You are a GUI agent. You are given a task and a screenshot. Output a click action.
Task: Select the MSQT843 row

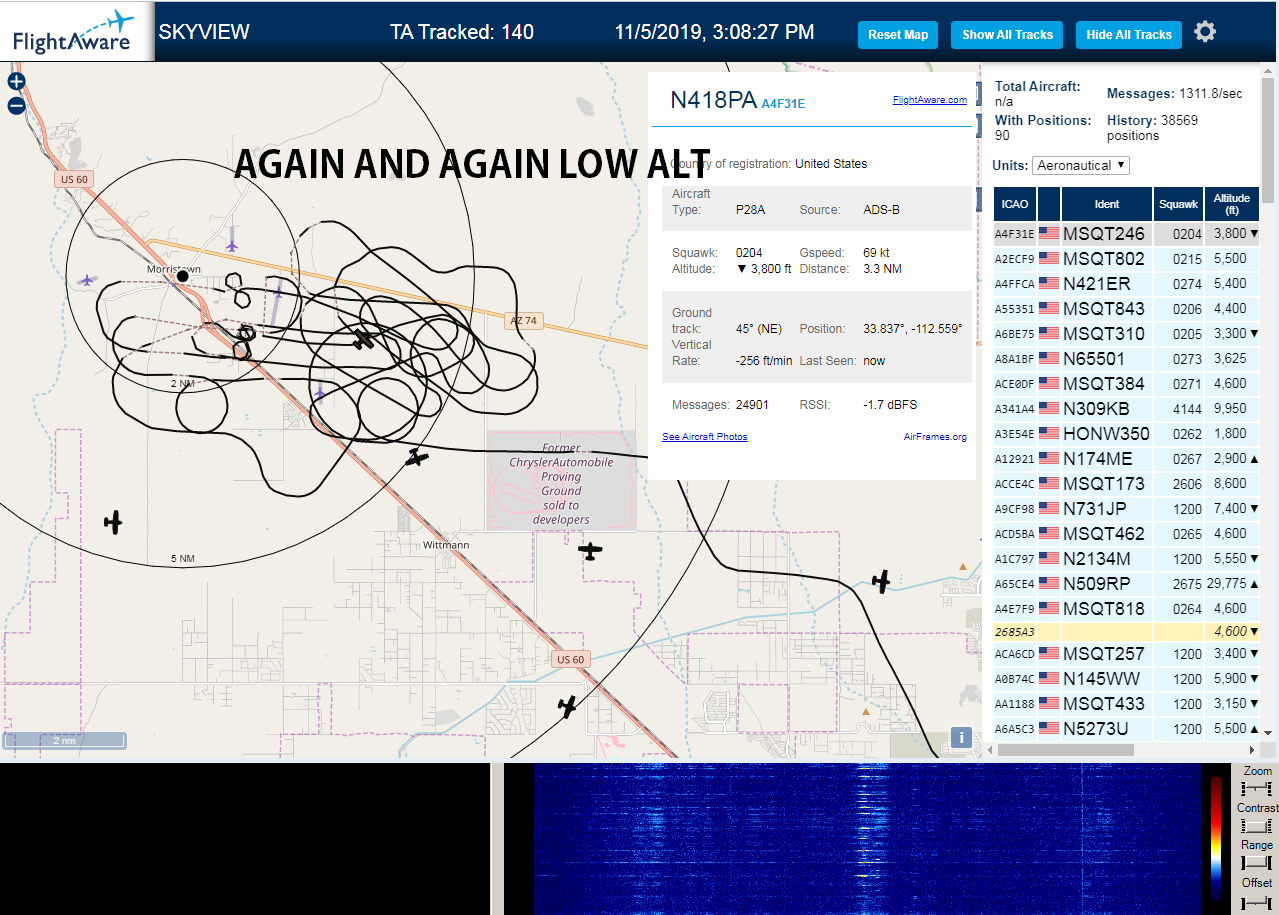click(1127, 309)
